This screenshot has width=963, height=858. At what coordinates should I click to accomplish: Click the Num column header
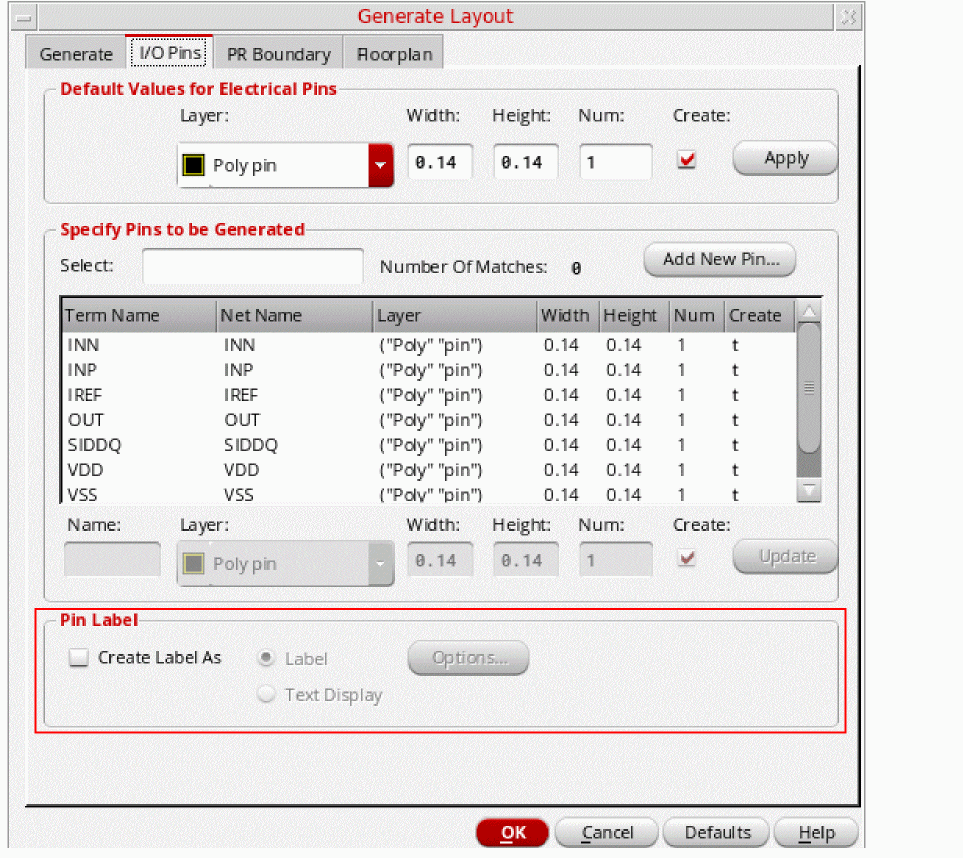(x=696, y=316)
